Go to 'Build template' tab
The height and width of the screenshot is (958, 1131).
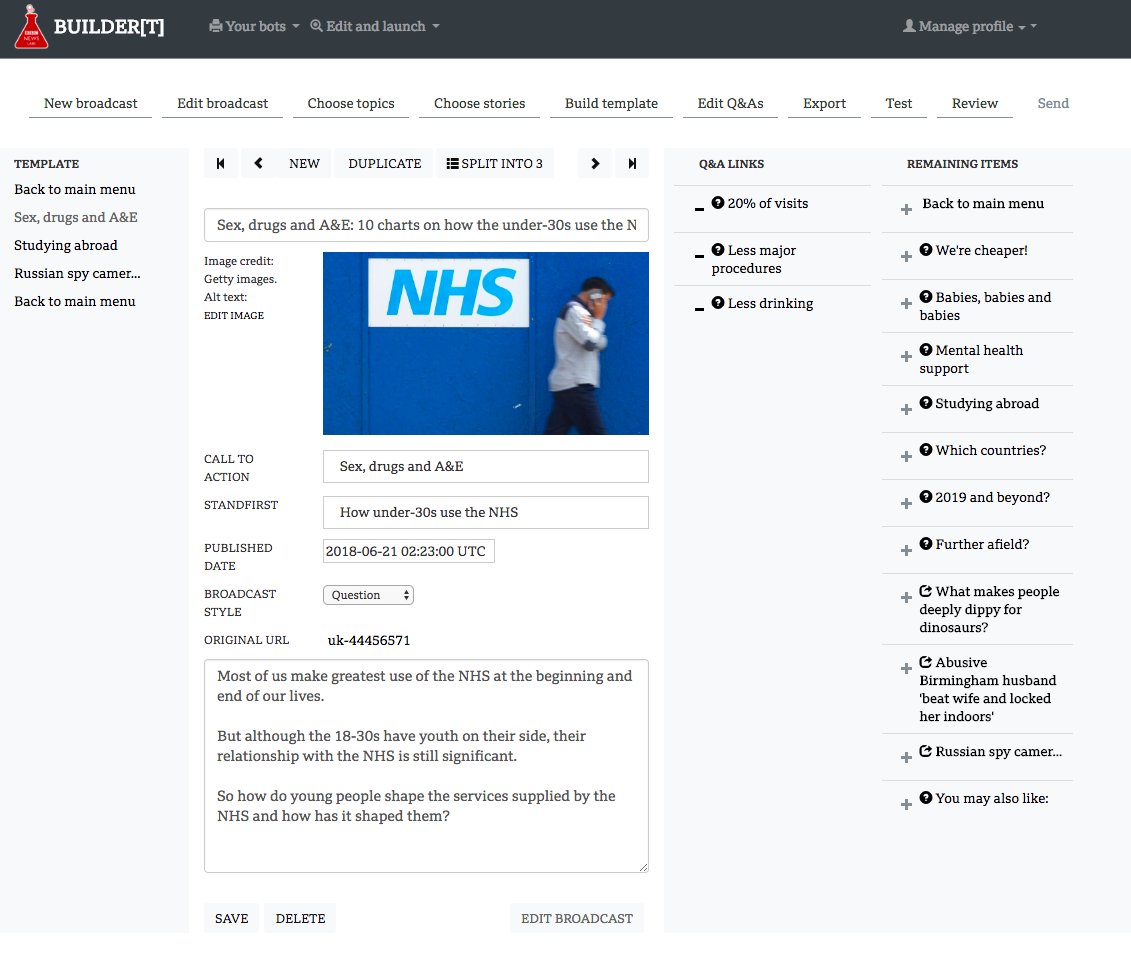611,103
